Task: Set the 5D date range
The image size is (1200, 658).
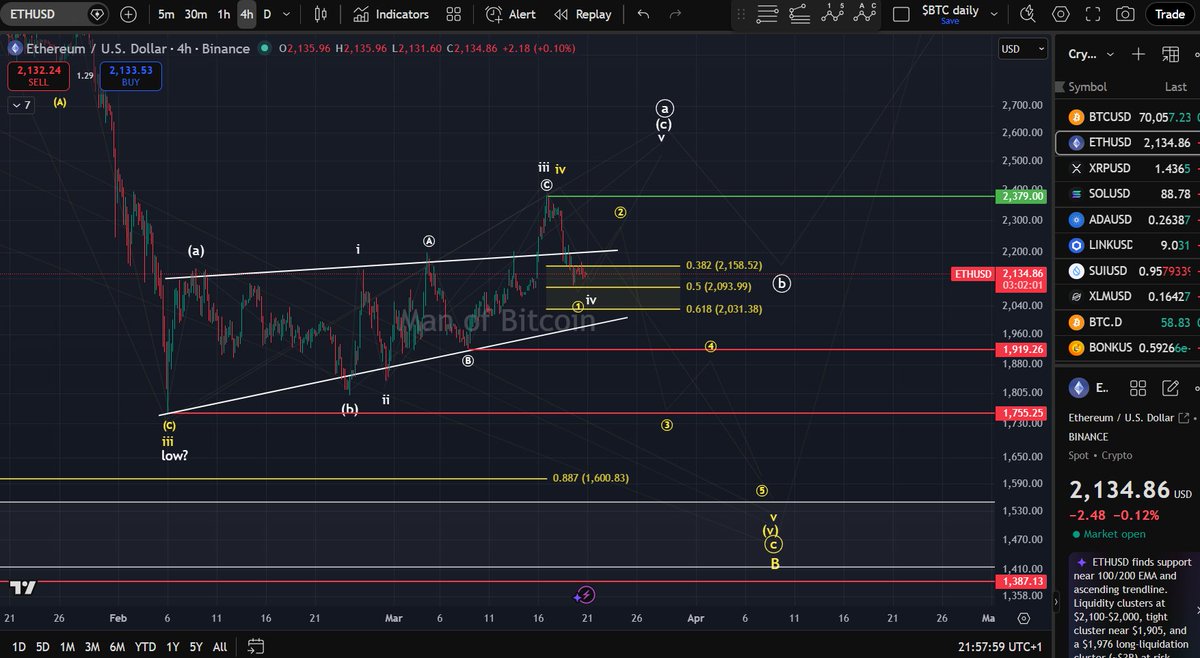Action: coord(43,646)
